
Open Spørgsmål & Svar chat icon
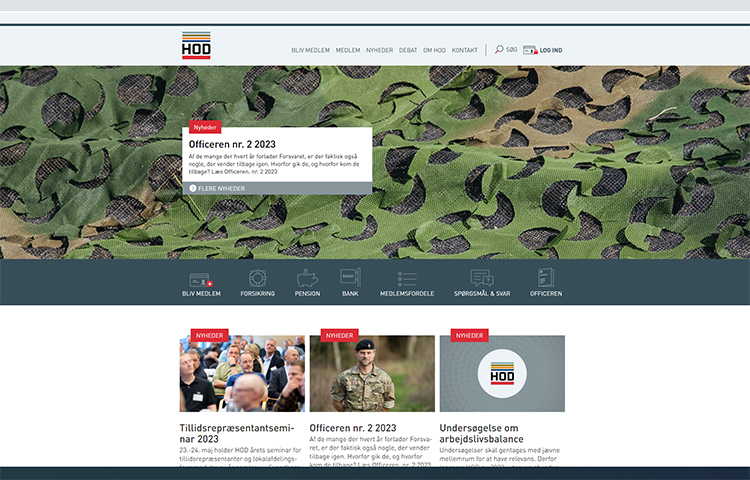click(x=482, y=279)
